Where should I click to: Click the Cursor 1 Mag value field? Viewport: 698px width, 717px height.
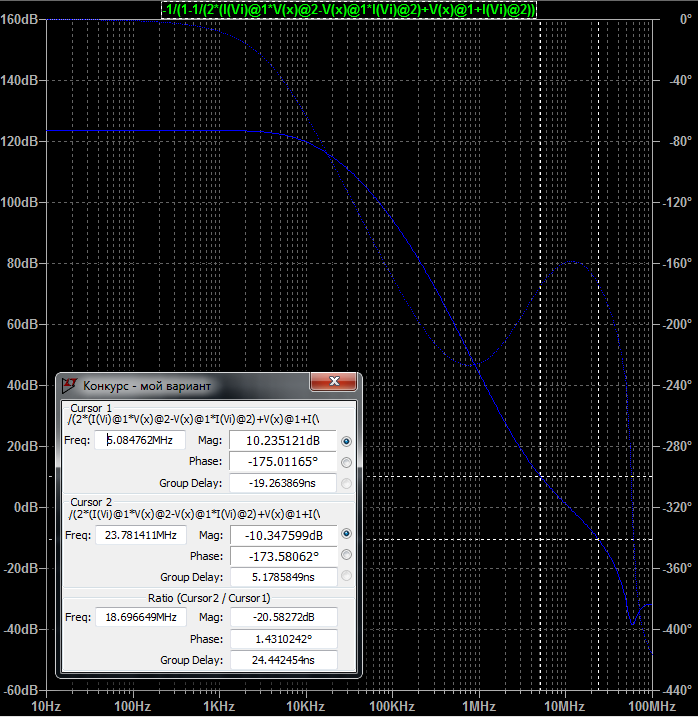point(283,440)
